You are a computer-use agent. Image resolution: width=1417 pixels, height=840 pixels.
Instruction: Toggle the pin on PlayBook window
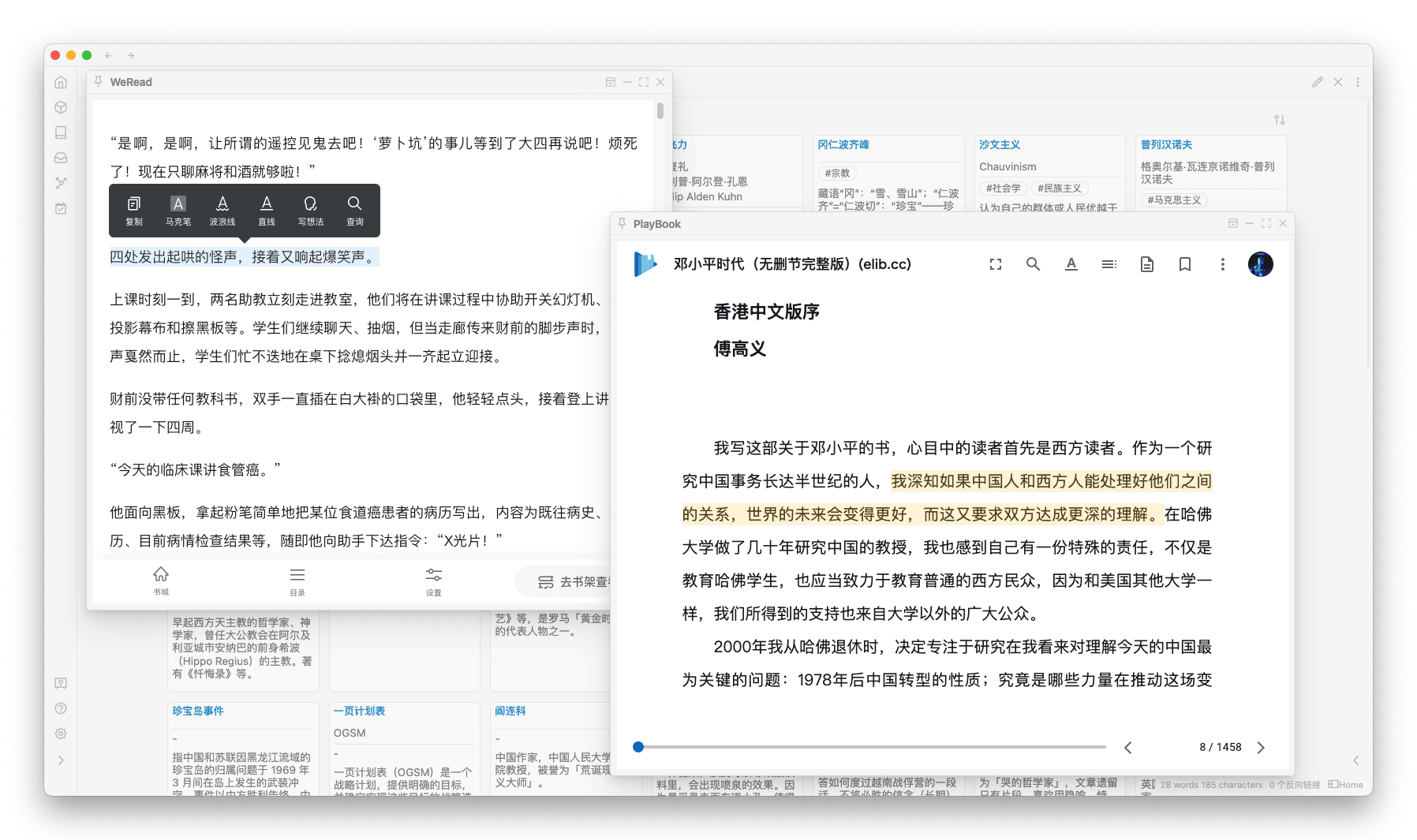coord(622,223)
